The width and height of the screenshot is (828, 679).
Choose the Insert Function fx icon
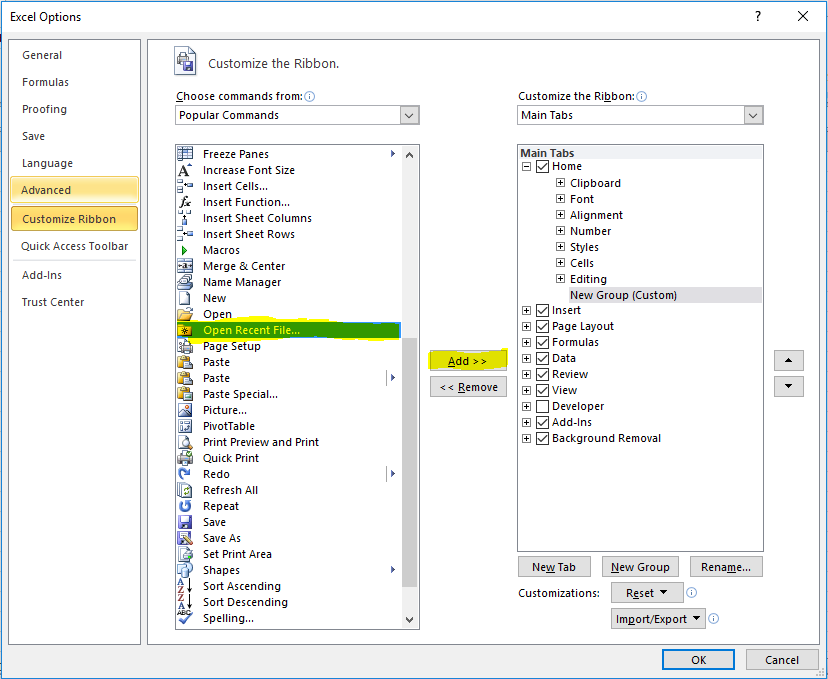pos(185,202)
